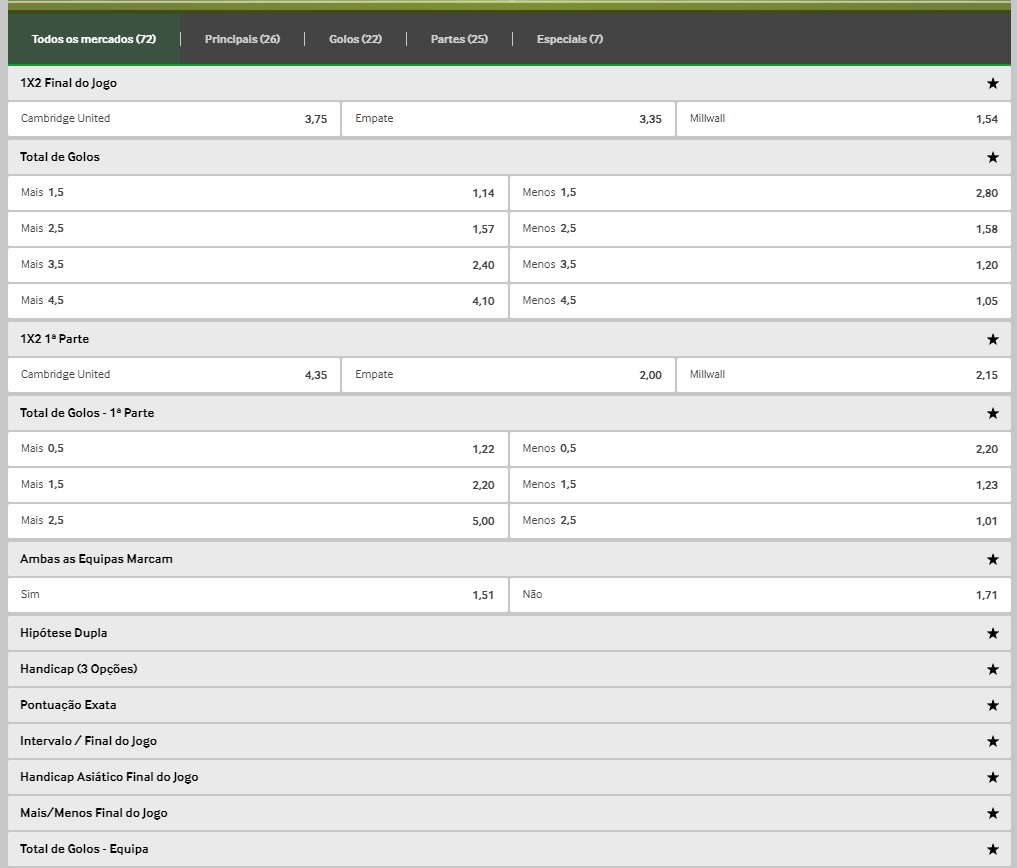This screenshot has height=868, width=1017.
Task: Expand the Pontuação Exata market
Action: click(509, 705)
